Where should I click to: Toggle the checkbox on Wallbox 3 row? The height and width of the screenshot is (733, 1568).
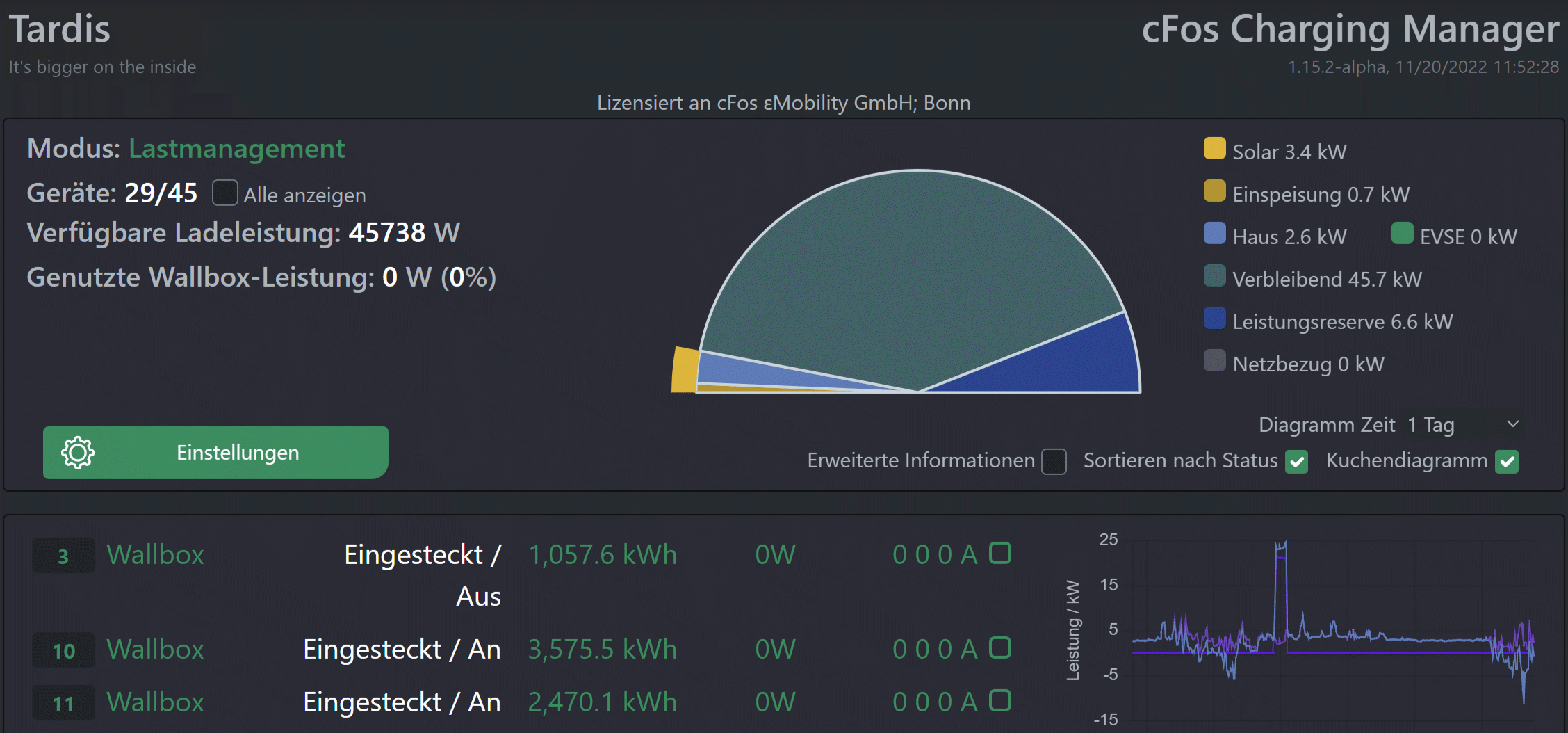click(x=1000, y=553)
